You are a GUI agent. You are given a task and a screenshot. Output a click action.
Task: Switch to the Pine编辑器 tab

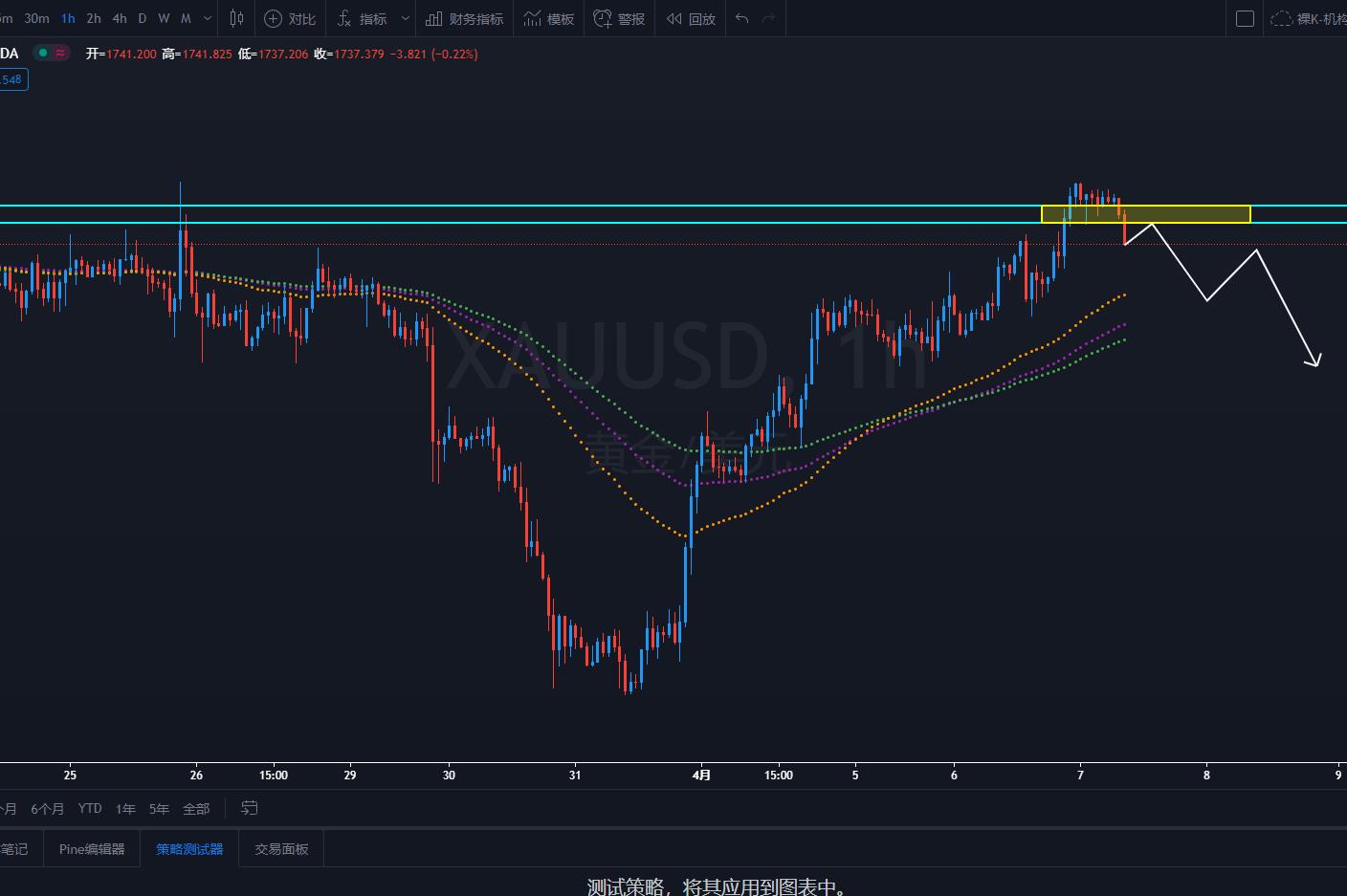(x=92, y=849)
